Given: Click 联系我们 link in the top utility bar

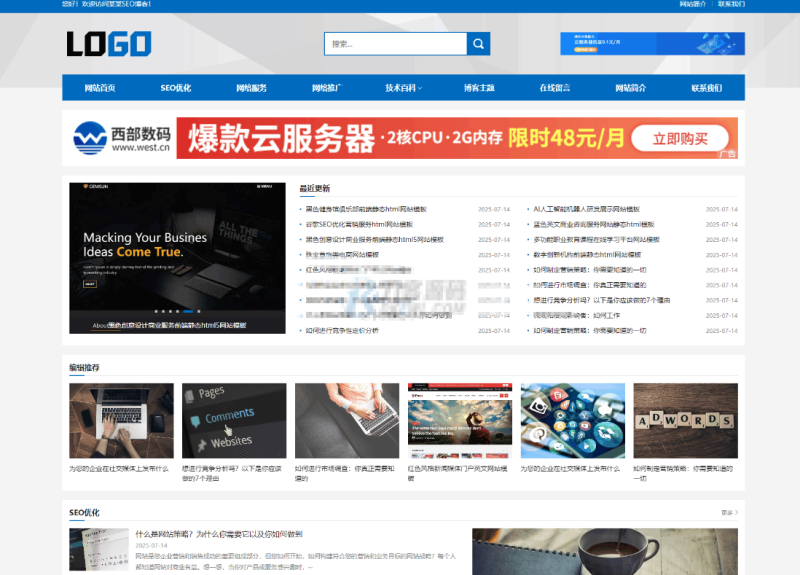Looking at the screenshot, I should [x=731, y=4].
